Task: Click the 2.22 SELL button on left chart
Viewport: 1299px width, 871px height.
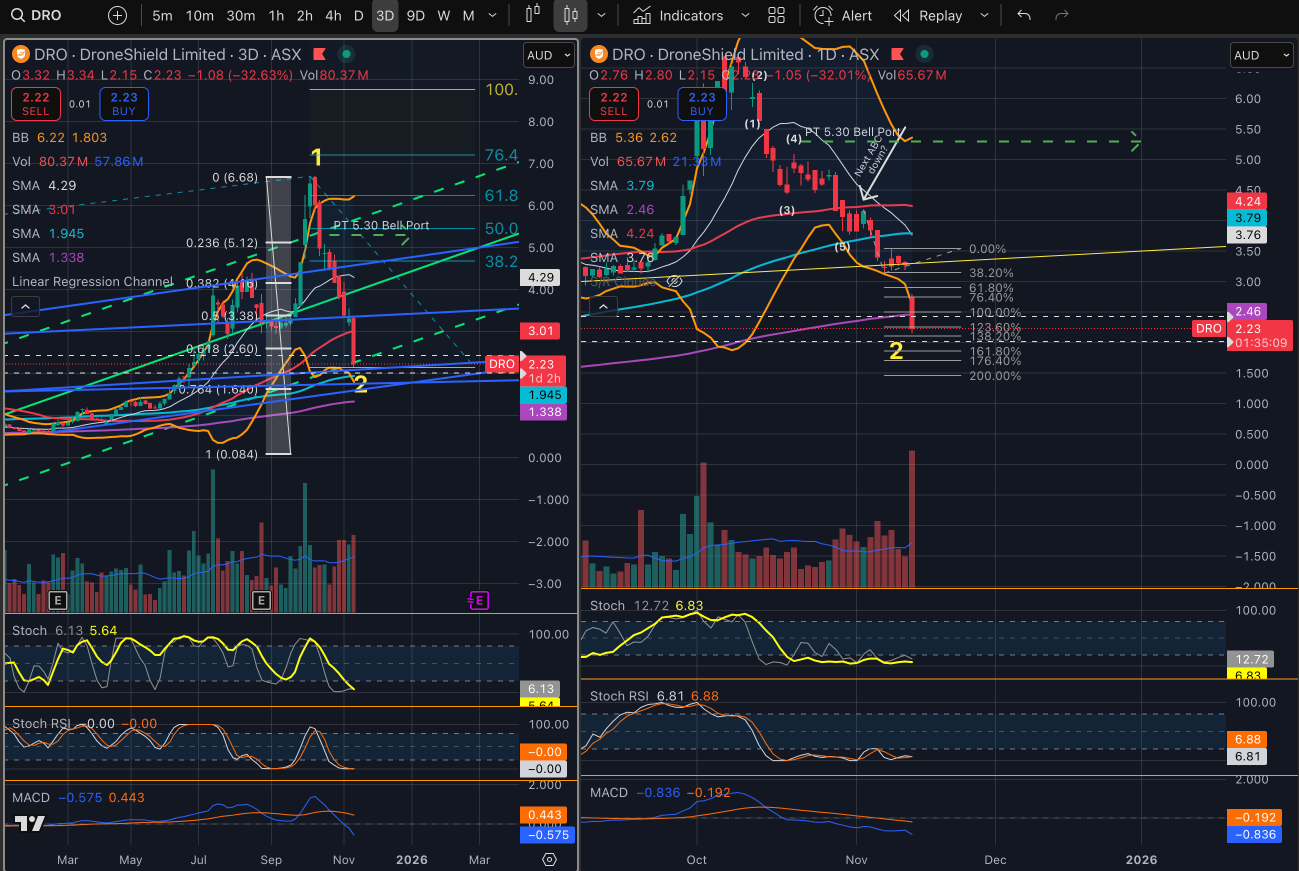Action: [x=36, y=104]
